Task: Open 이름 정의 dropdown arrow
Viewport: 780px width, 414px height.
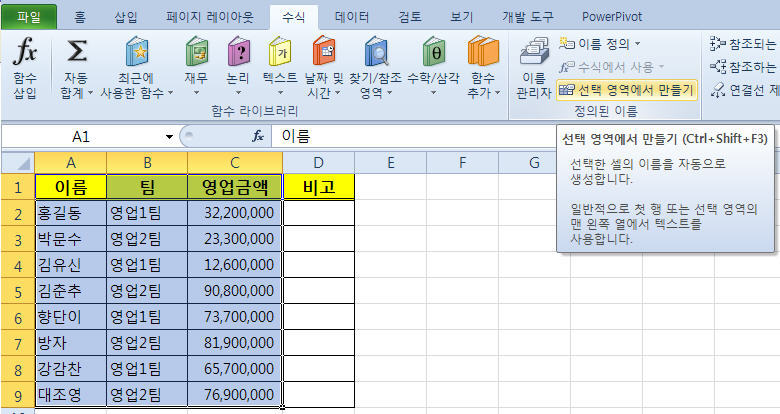Action: click(637, 44)
